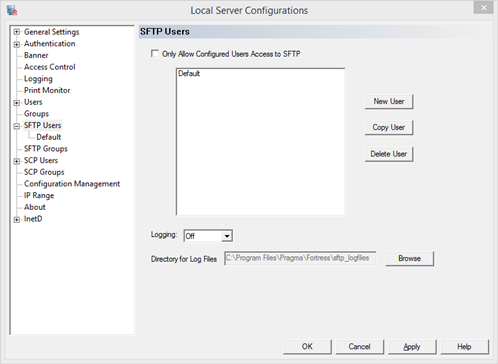498x364 pixels.
Task: Click the Delete User button
Action: coord(389,154)
